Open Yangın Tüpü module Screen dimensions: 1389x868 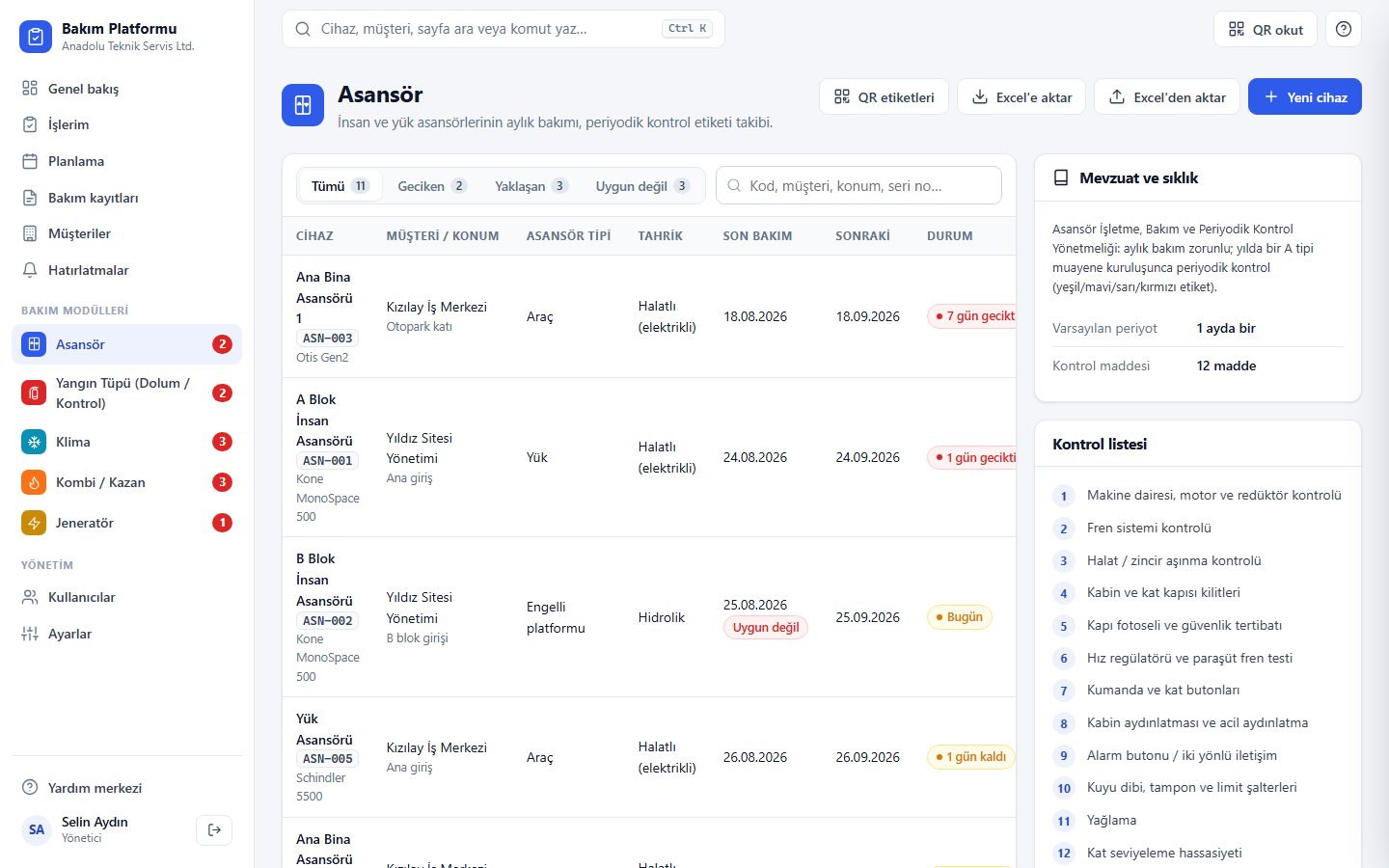pos(126,393)
